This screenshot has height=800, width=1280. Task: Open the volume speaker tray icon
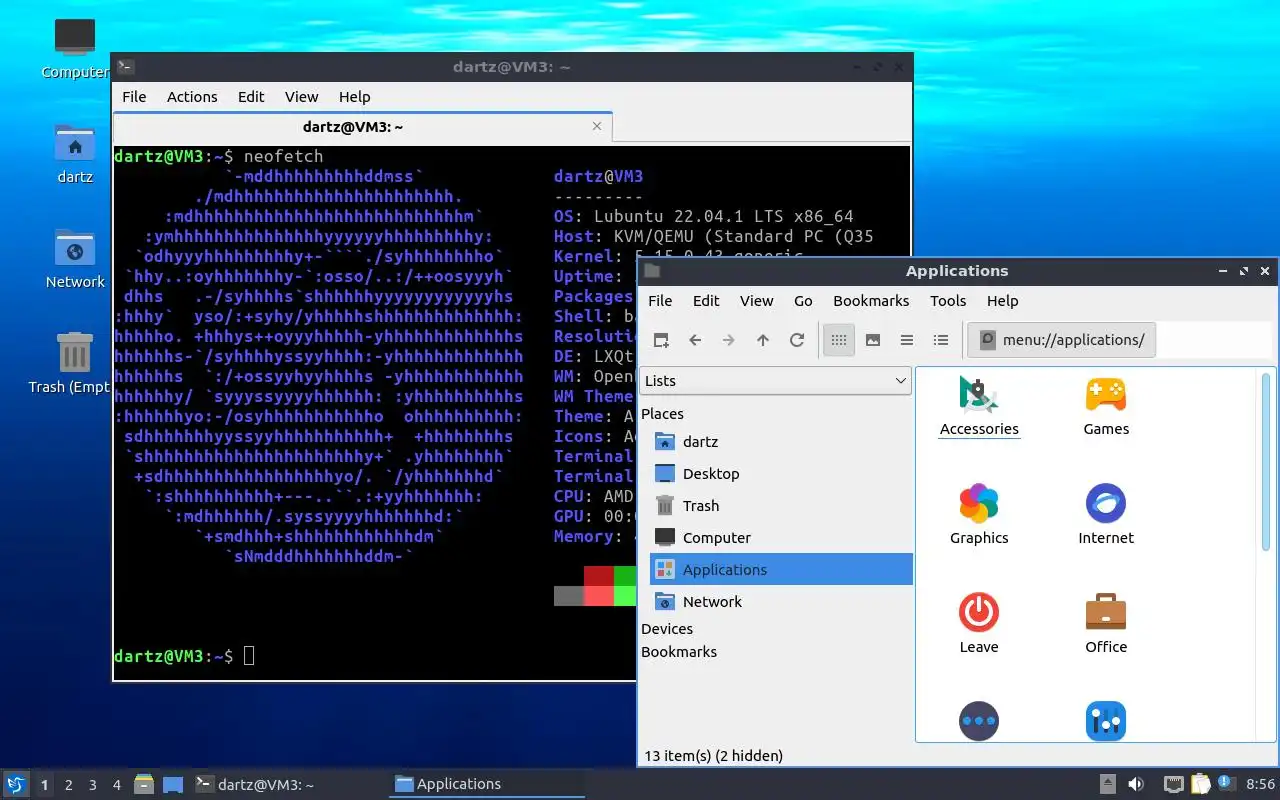tap(1136, 784)
